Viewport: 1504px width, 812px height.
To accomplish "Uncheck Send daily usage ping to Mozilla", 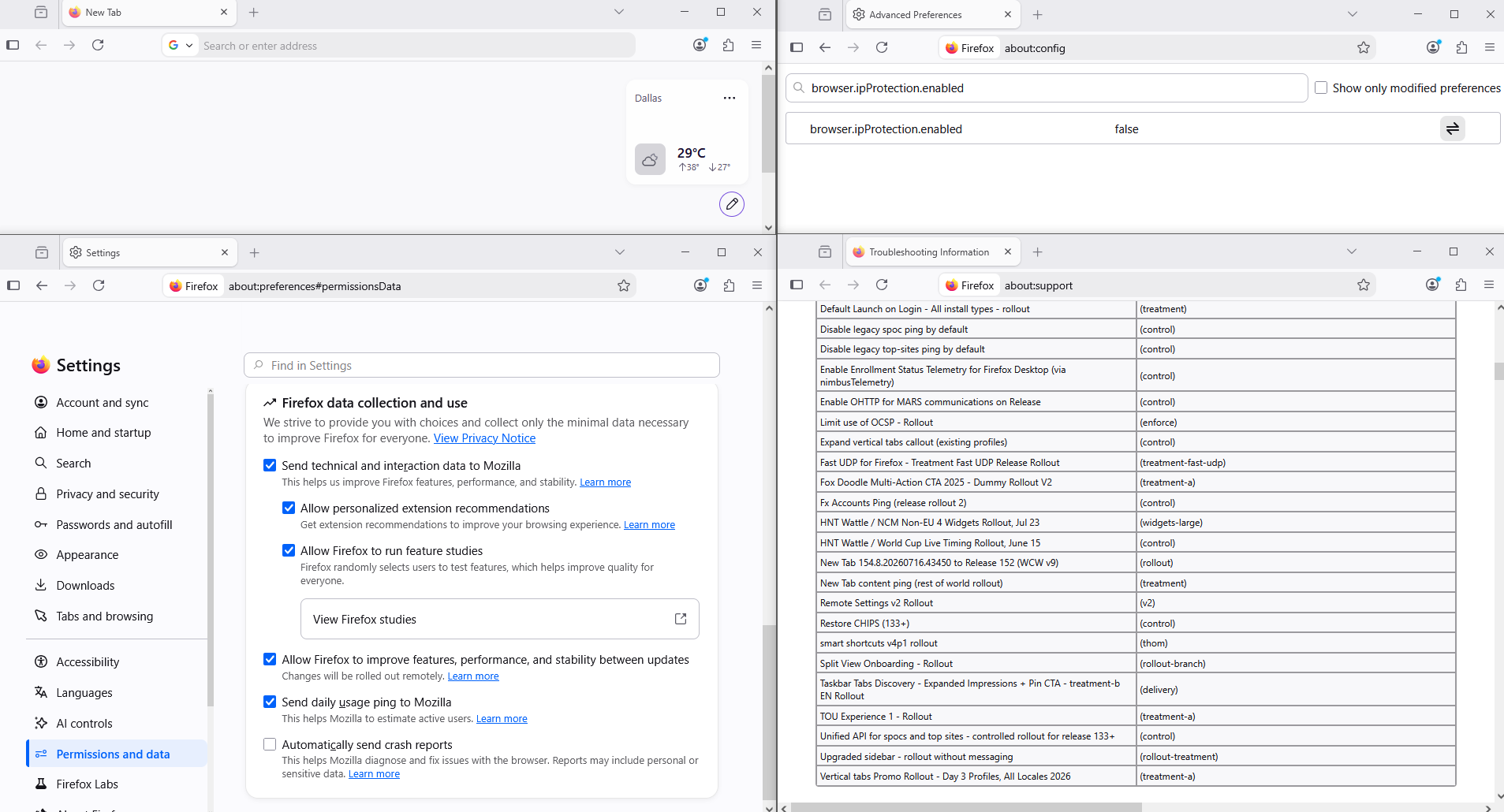I will click(270, 702).
